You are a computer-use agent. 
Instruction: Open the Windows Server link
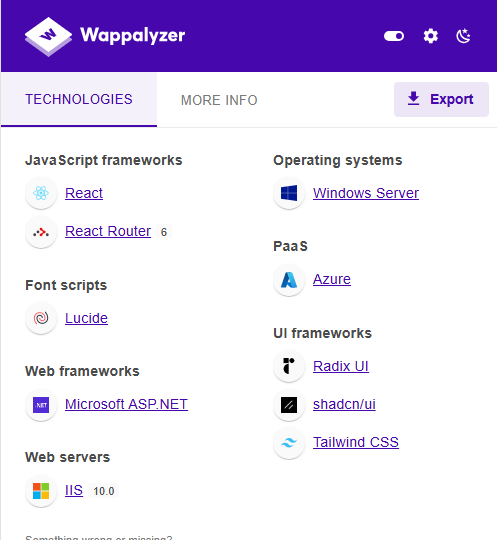(x=366, y=193)
